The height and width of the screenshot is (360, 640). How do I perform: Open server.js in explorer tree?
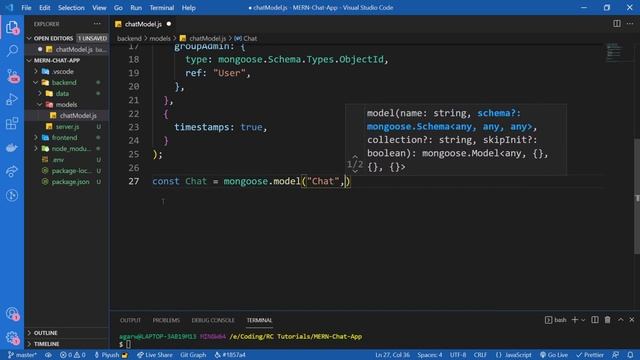(67, 127)
